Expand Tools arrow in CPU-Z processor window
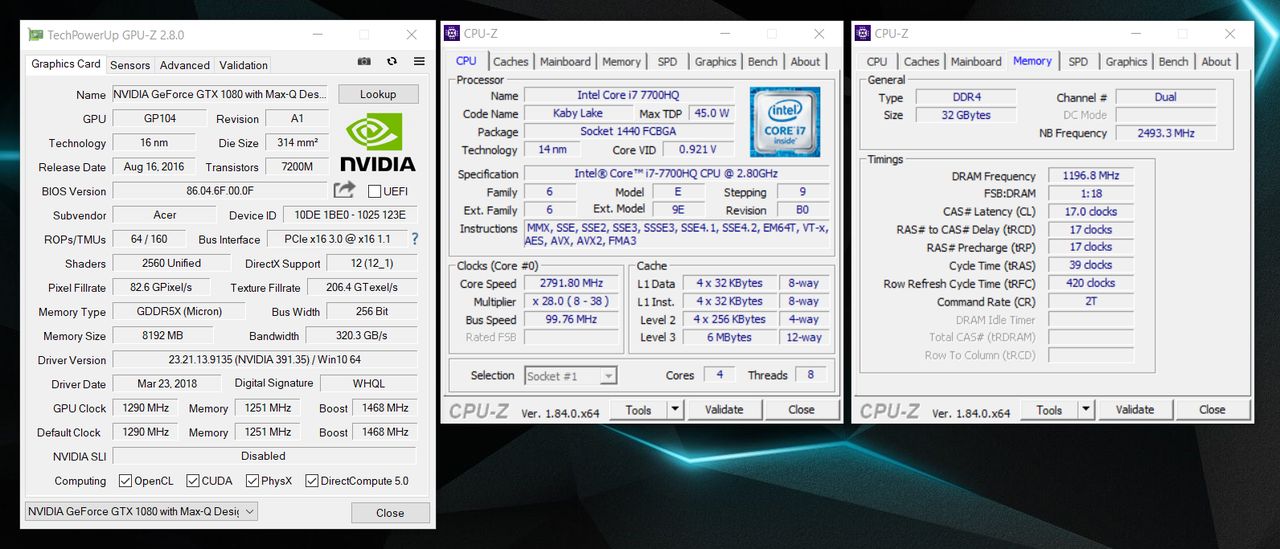Viewport: 1280px width, 549px height. tap(675, 409)
